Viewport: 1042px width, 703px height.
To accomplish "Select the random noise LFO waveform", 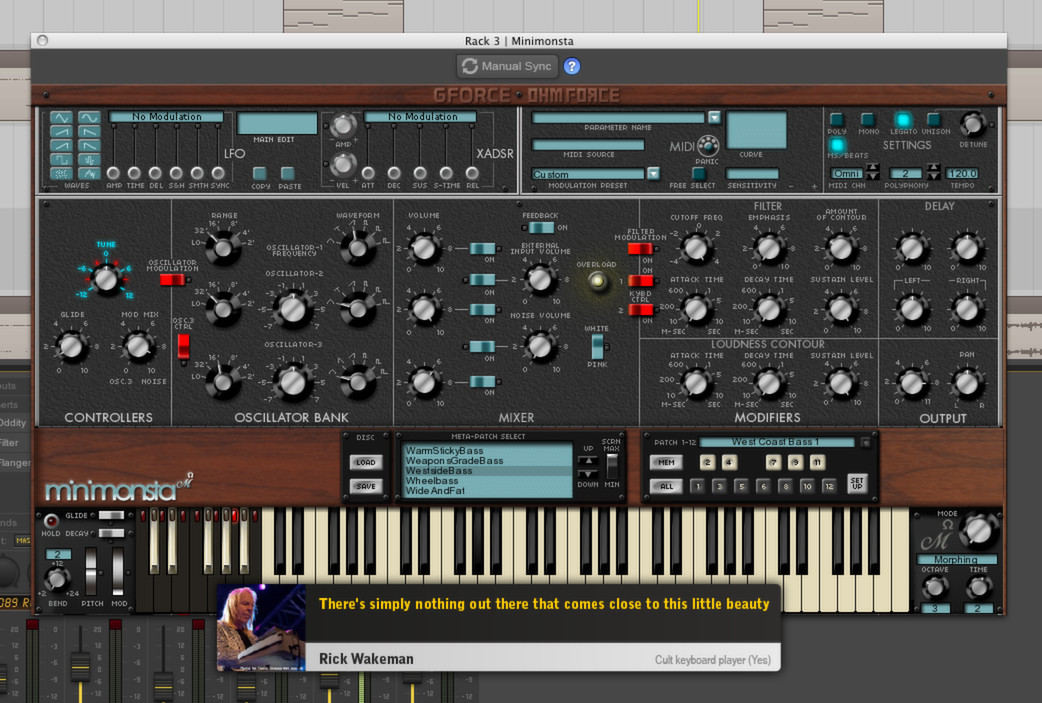I will (x=60, y=173).
